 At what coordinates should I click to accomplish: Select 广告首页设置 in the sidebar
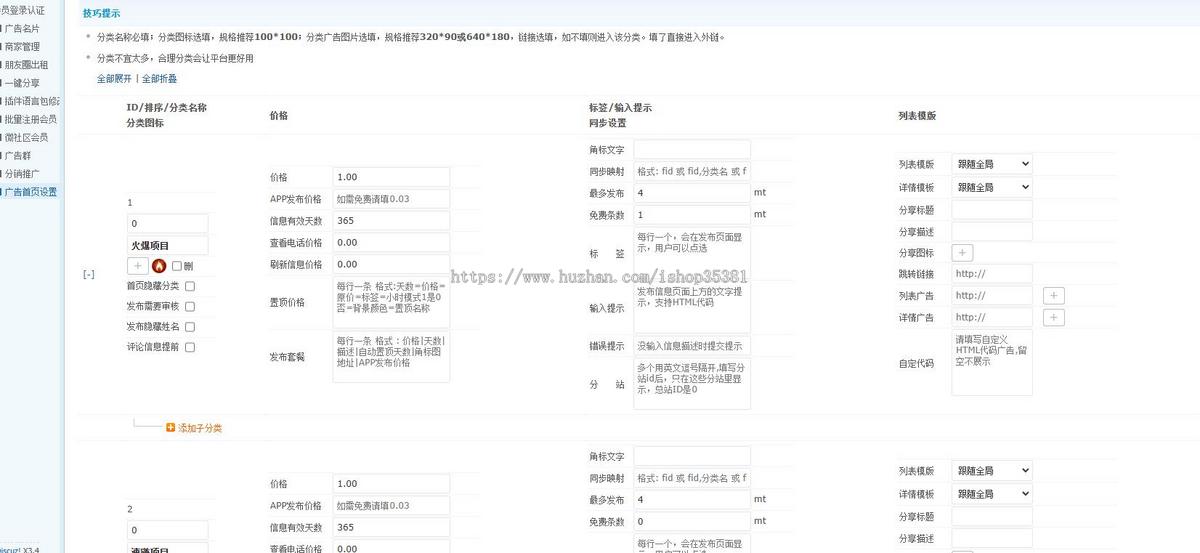(x=30, y=191)
